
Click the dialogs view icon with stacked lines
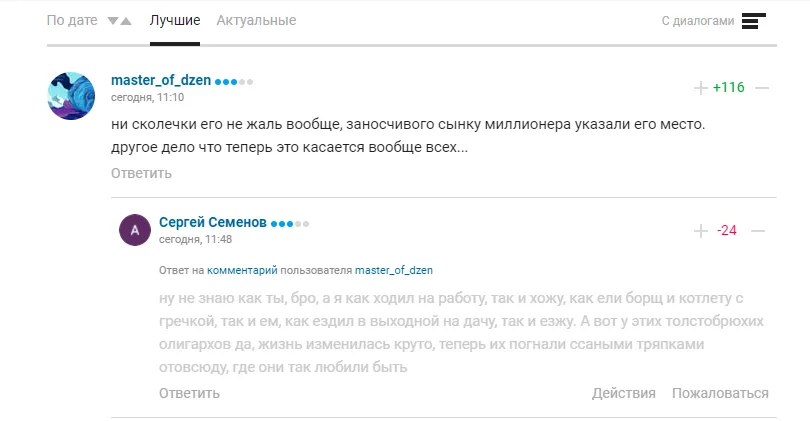pos(754,21)
